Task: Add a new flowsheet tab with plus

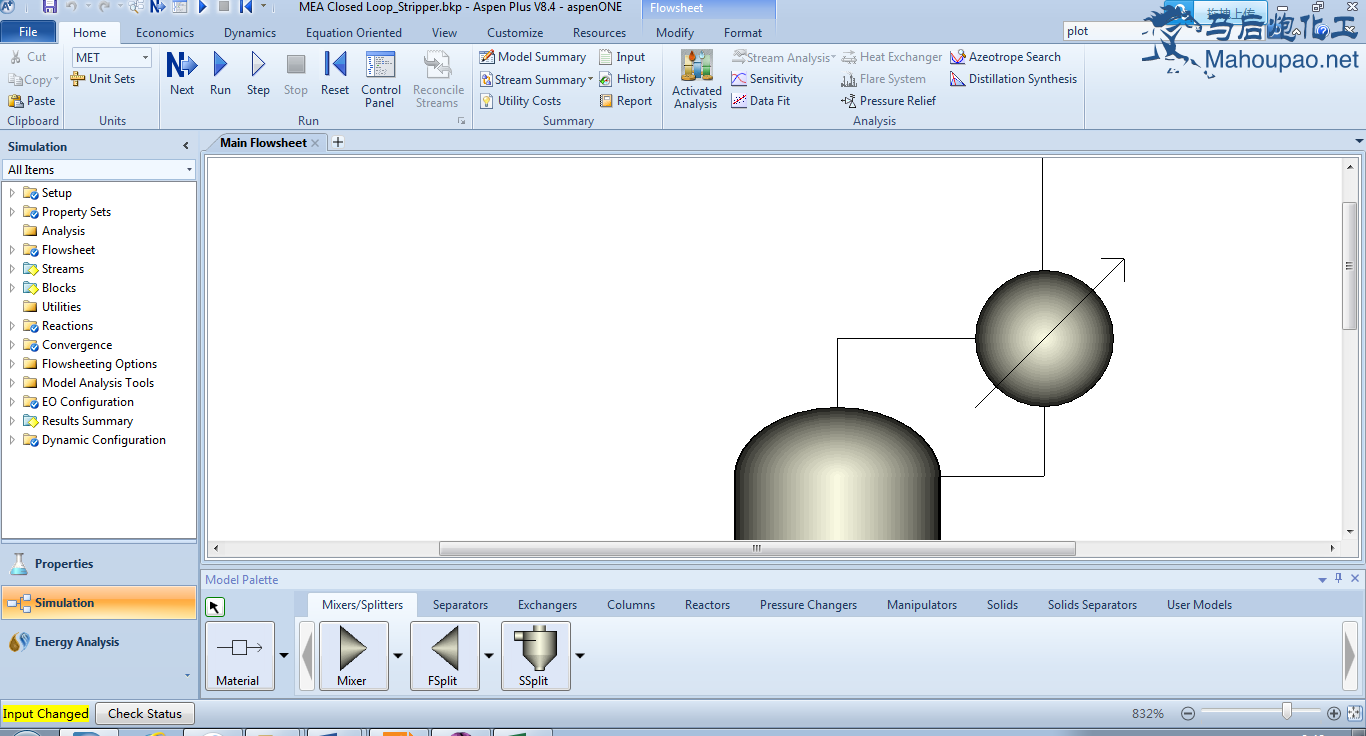Action: coord(338,142)
